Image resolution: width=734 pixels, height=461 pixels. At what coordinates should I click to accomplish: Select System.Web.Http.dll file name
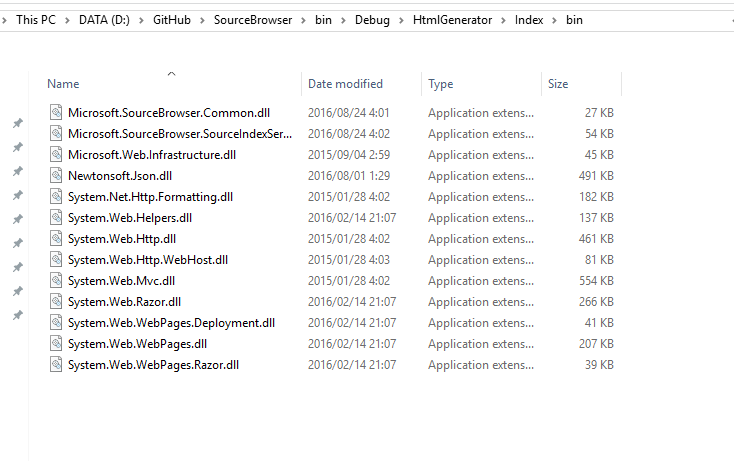(x=122, y=239)
